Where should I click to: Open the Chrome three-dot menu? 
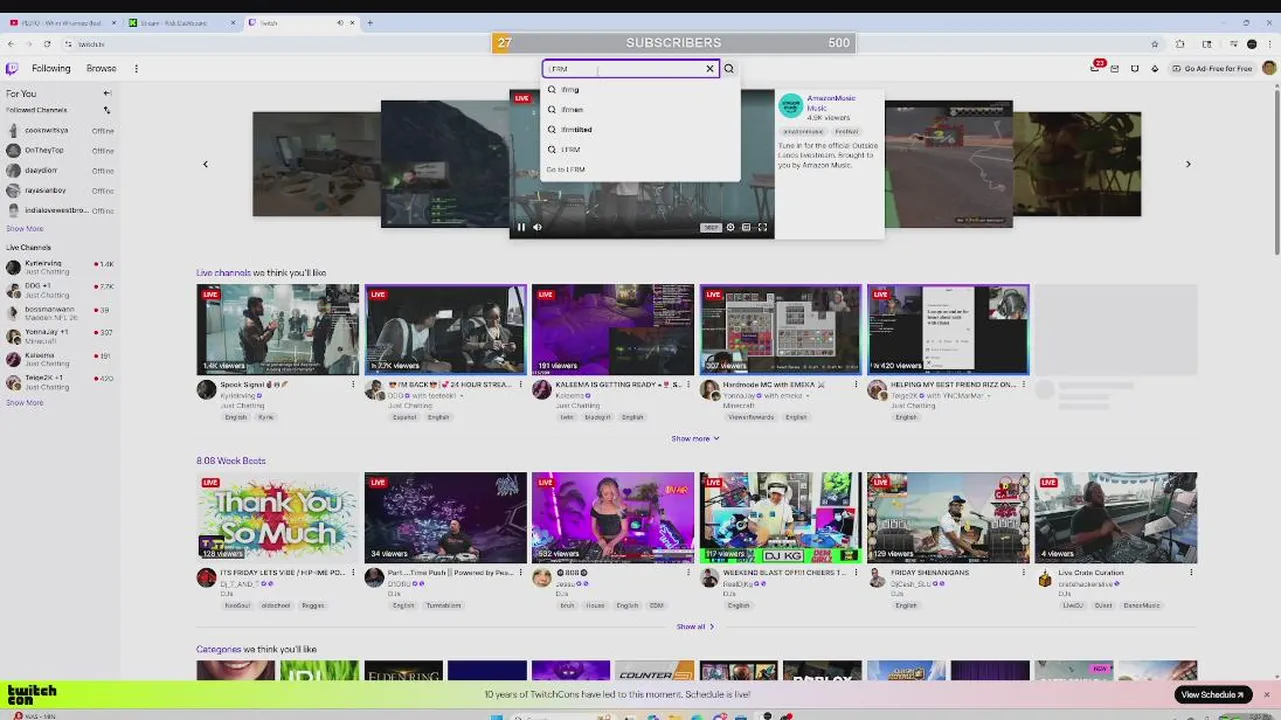[1270, 44]
